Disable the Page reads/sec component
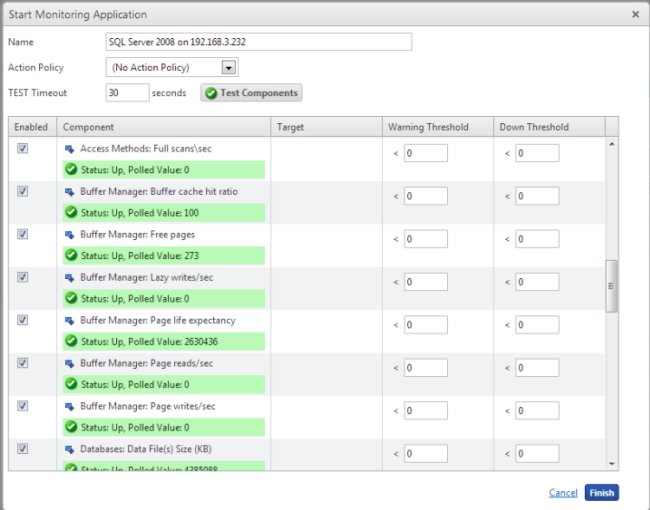650x510 pixels. coord(22,363)
